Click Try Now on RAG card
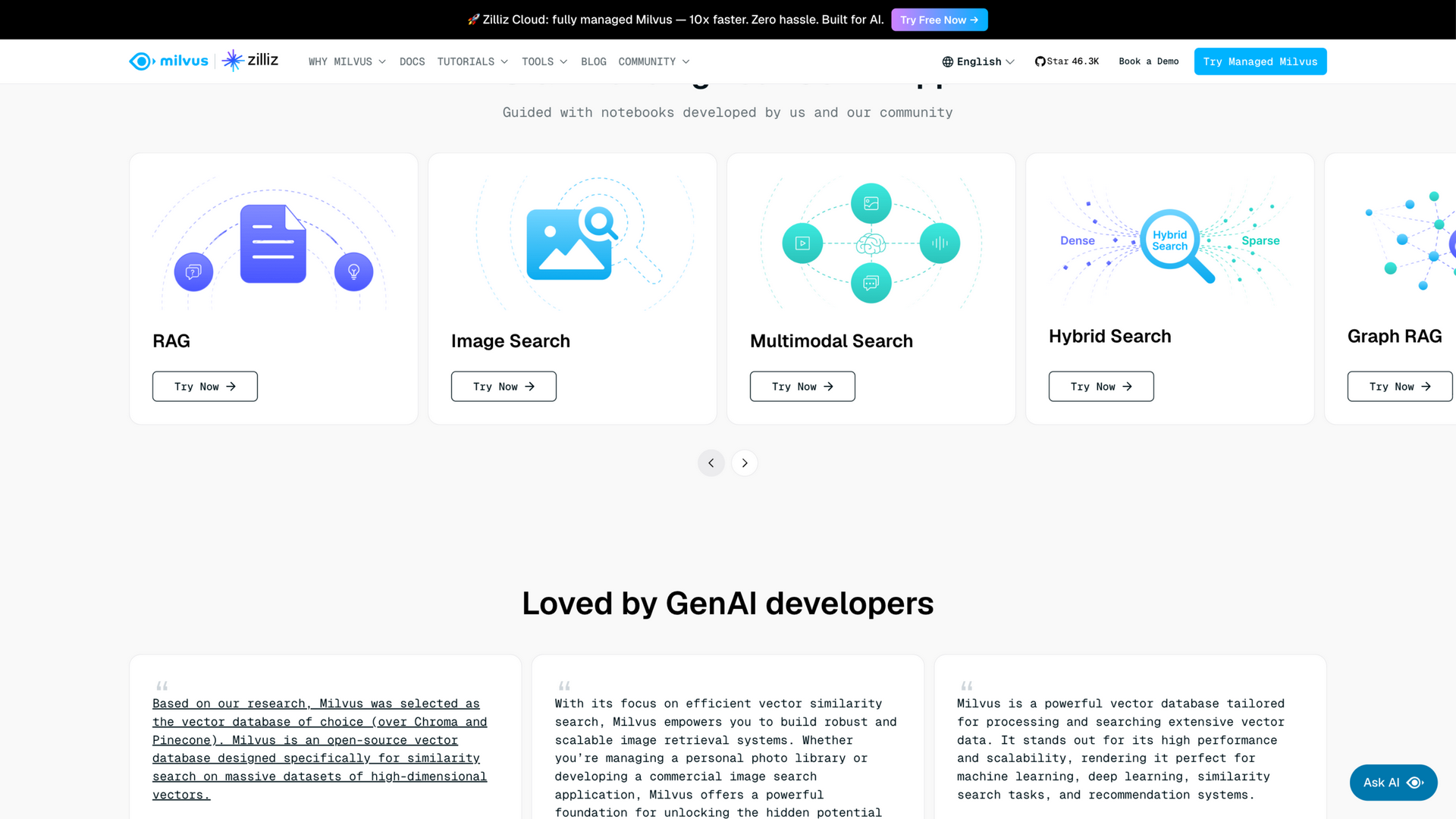 [x=205, y=386]
